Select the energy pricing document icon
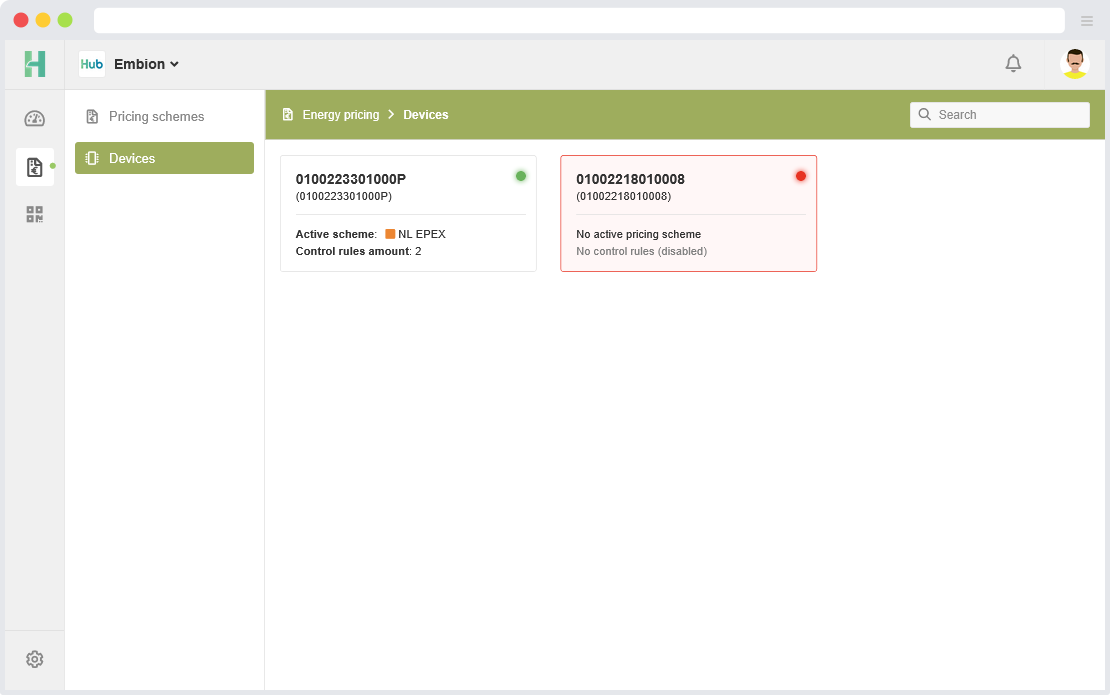This screenshot has height=695, width=1110. 35,167
